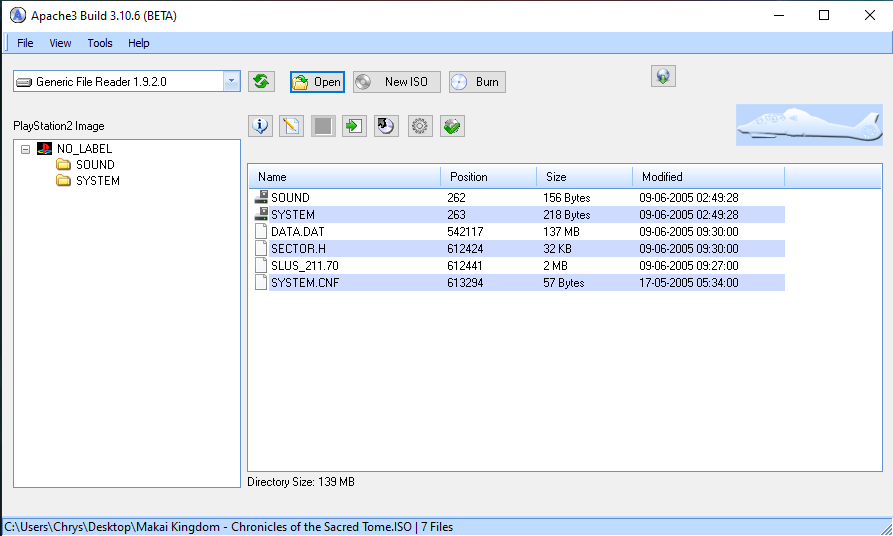Click the gray square stop icon
Viewport: 893px width, 536px height.
coord(322,126)
